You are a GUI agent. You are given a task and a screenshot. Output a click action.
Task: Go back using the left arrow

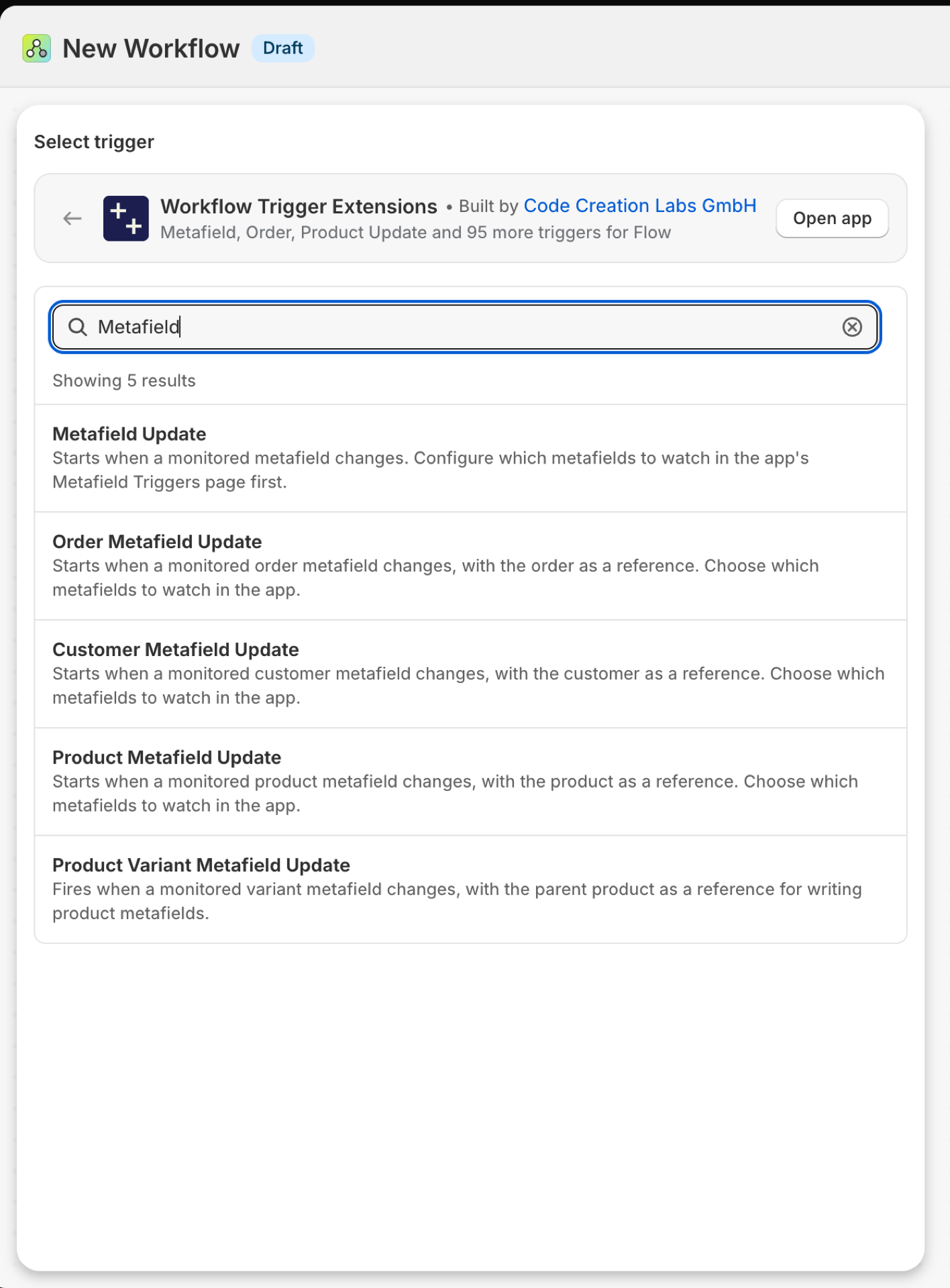pyautogui.click(x=72, y=218)
